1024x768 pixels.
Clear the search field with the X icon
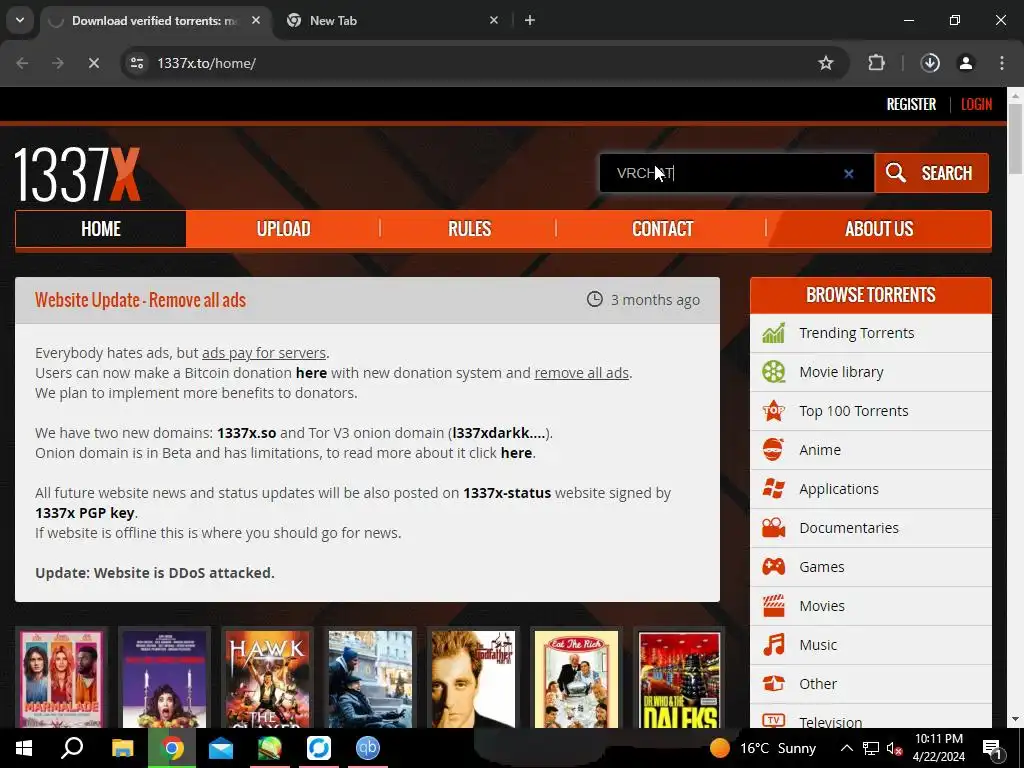[848, 174]
